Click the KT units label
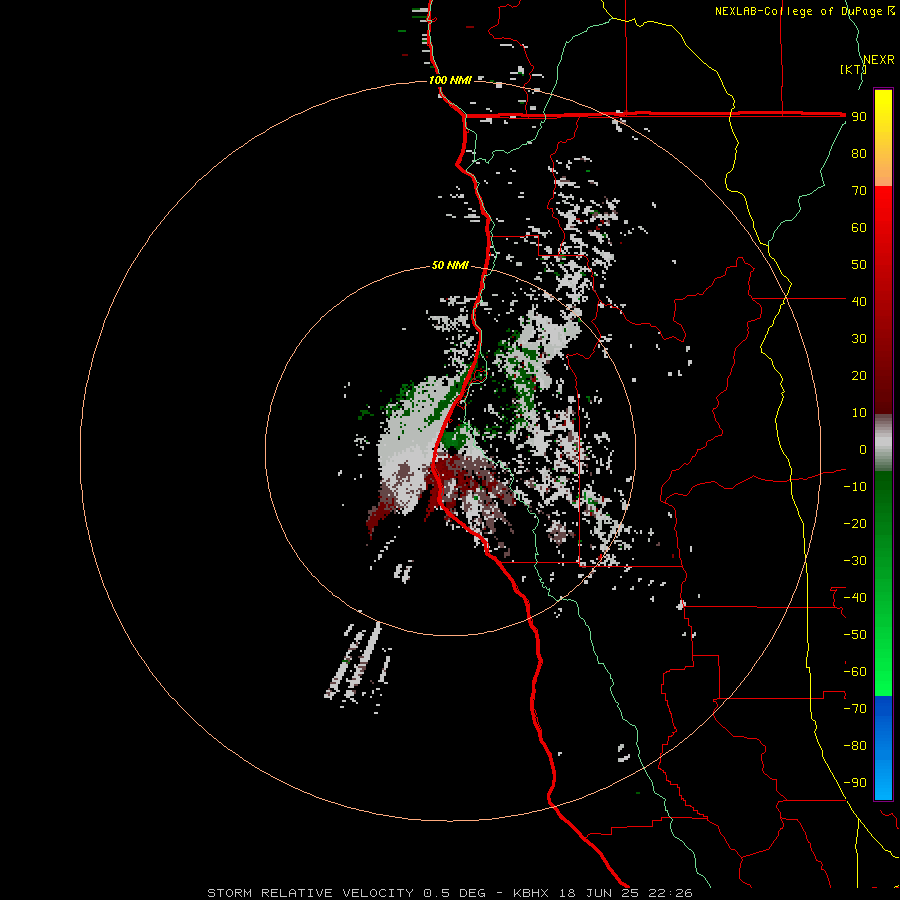900x900 pixels. [853, 69]
